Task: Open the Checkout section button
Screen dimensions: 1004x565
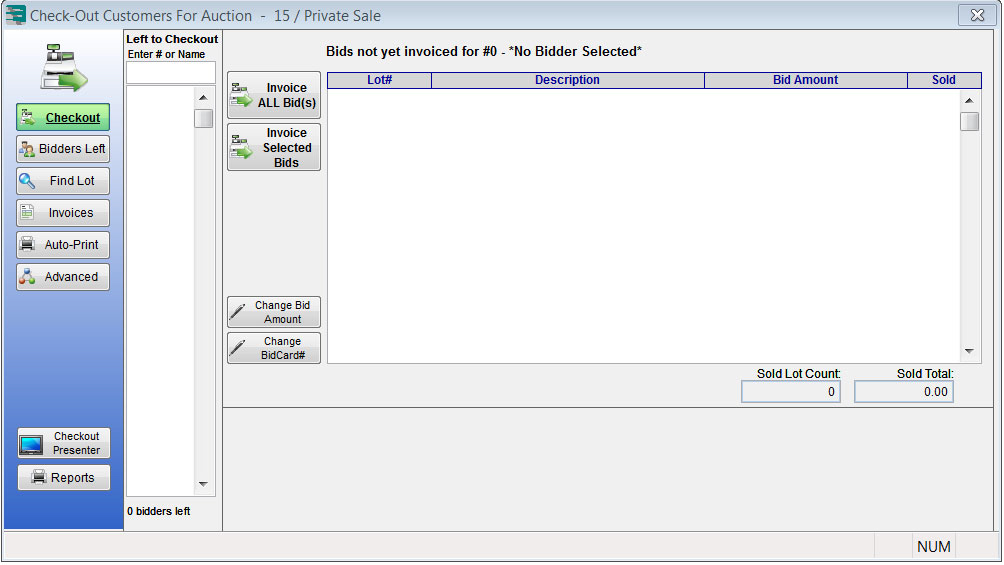Action: pos(63,117)
